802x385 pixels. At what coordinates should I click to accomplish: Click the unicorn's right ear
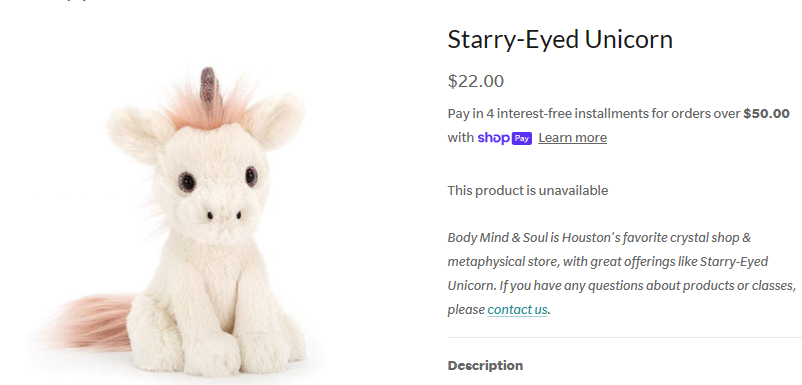tap(276, 120)
